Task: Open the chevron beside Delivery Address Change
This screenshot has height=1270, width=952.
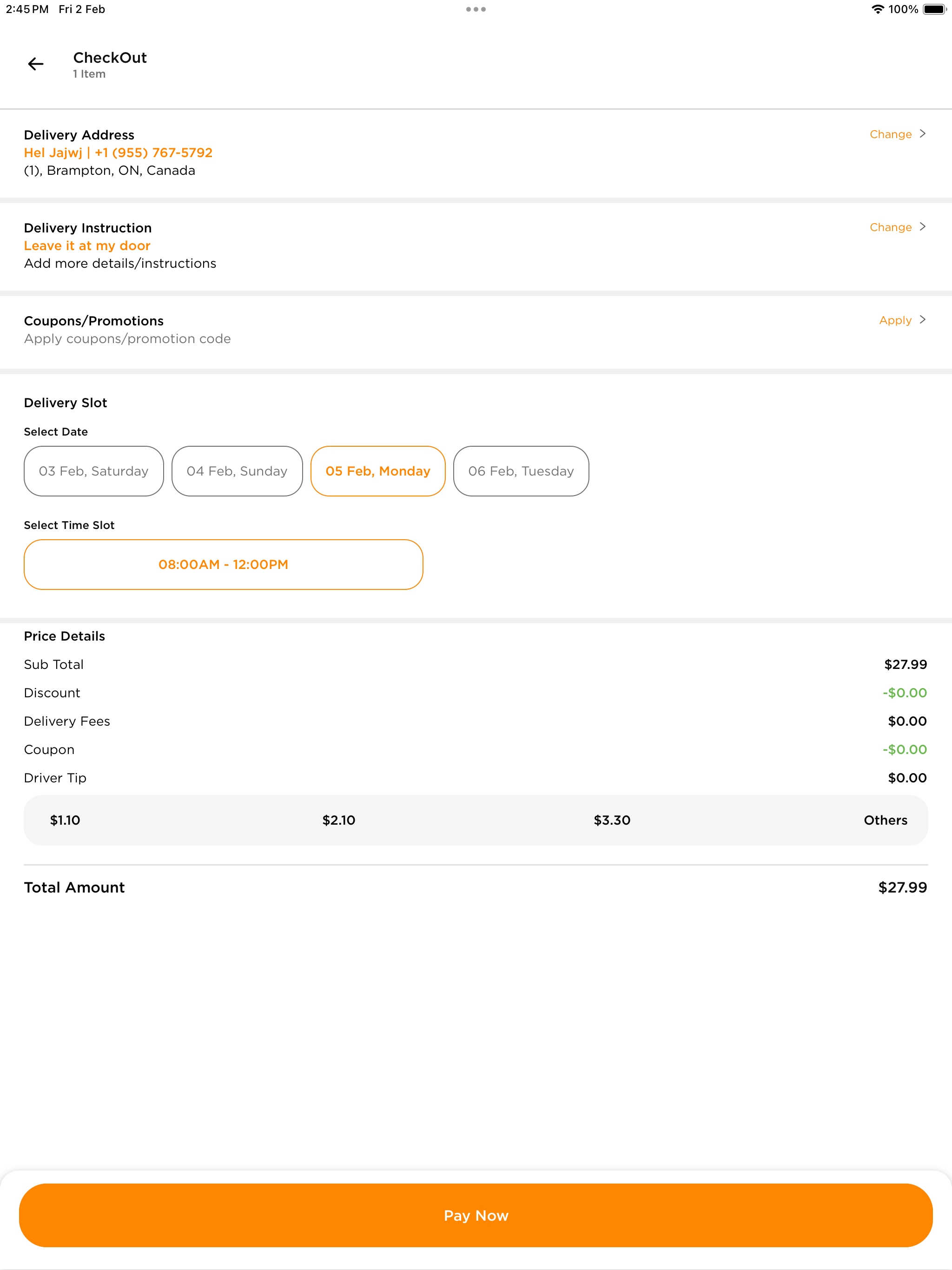Action: [922, 134]
